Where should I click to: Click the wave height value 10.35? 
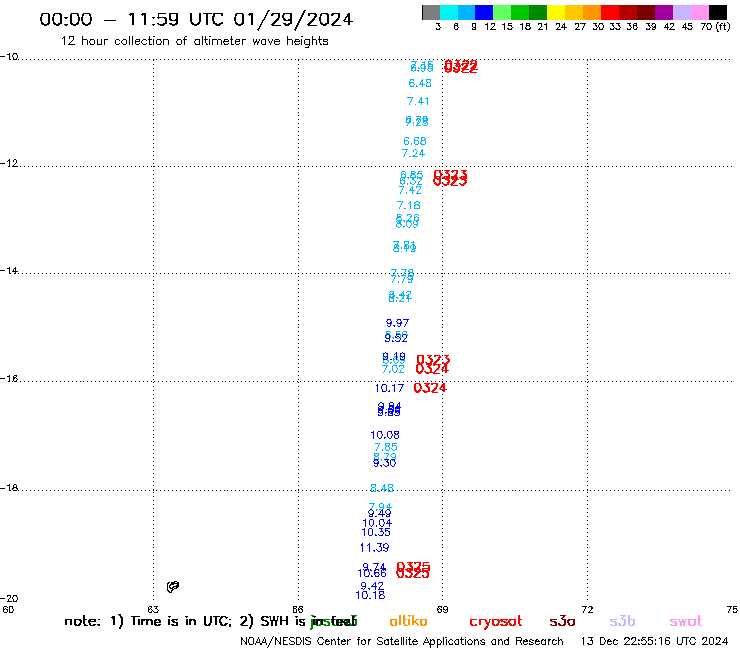tap(376, 532)
